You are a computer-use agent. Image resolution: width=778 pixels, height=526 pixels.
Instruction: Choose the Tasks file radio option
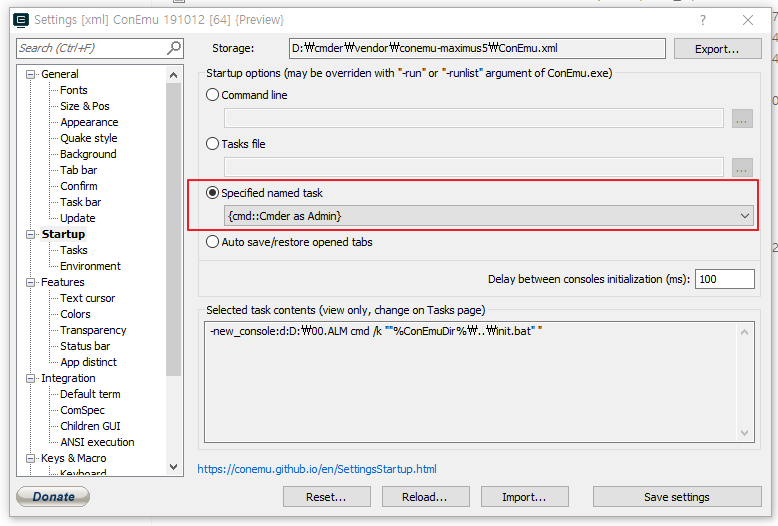click(x=212, y=144)
